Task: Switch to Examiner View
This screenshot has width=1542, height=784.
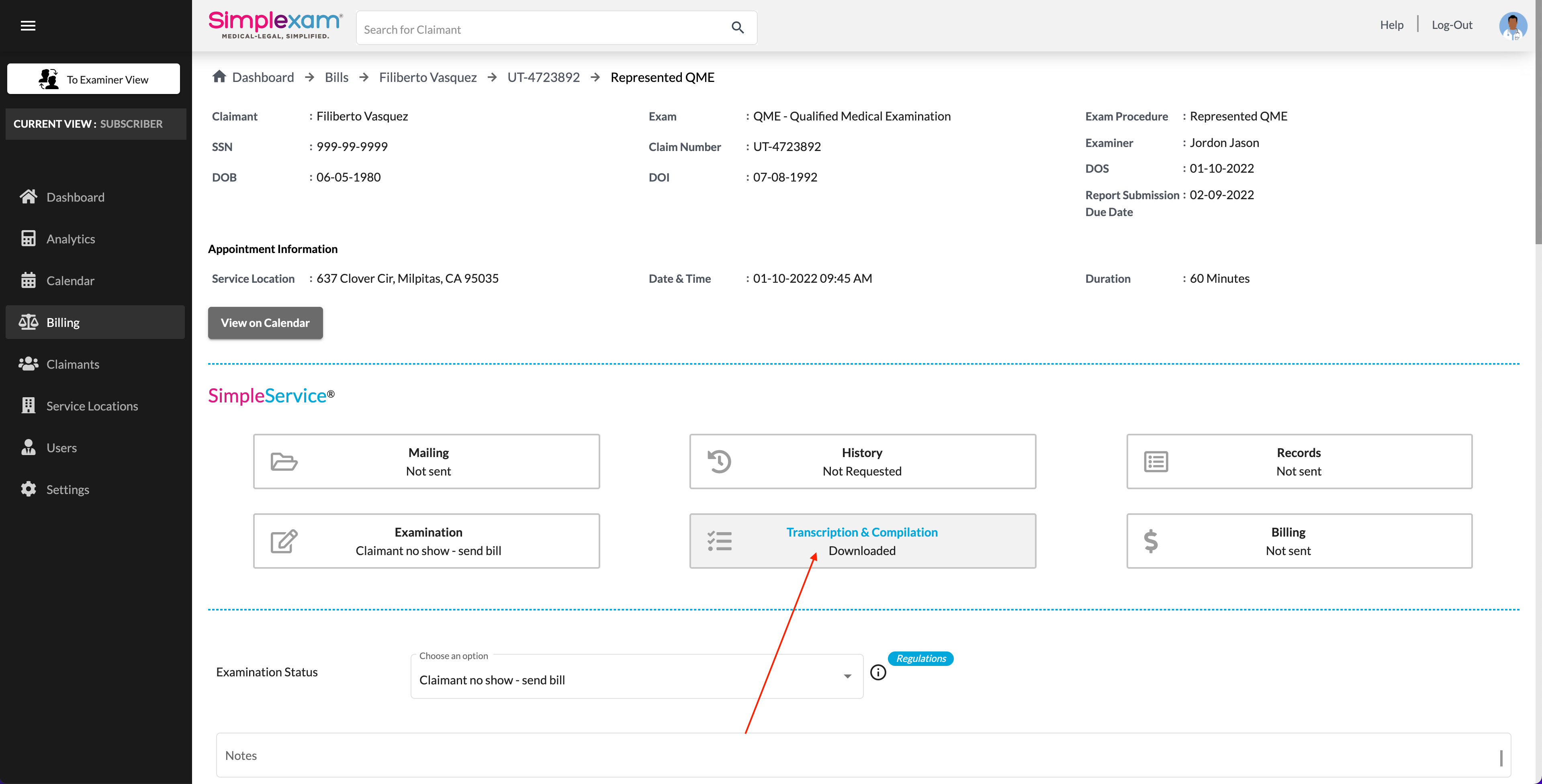Action: tap(93, 79)
